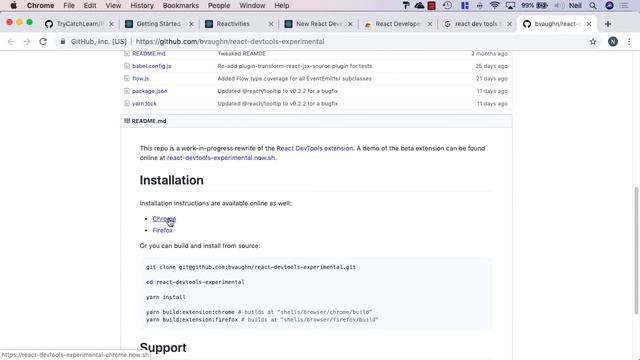Open the 'Re-add plugin-transform-react-jsx-source' commit

295,66
